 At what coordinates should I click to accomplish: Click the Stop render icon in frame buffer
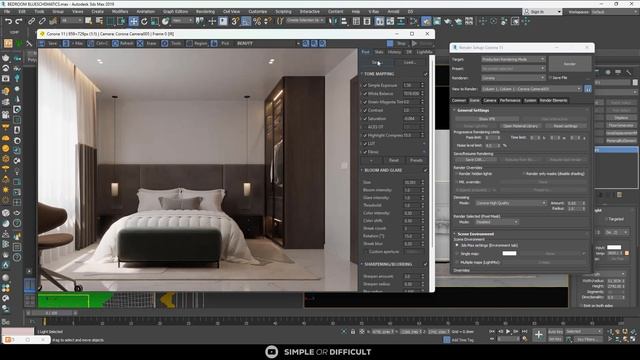tap(390, 43)
